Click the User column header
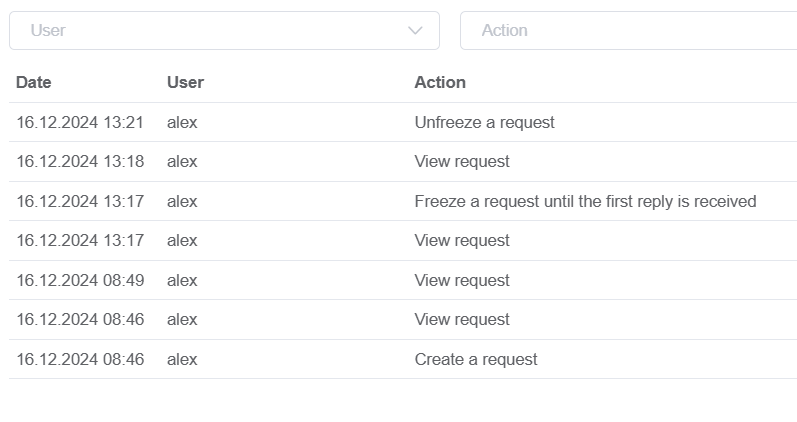The height and width of the screenshot is (422, 797). tap(186, 82)
